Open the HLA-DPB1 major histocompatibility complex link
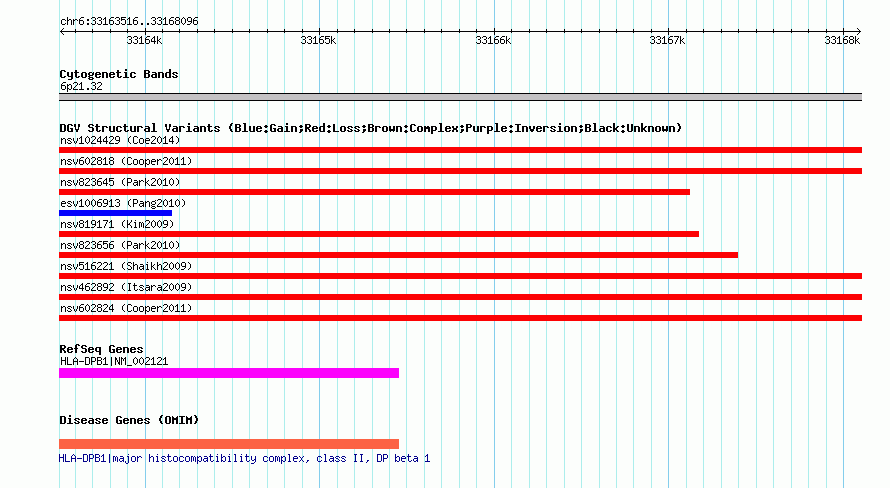The height and width of the screenshot is (488, 890). click(x=245, y=458)
